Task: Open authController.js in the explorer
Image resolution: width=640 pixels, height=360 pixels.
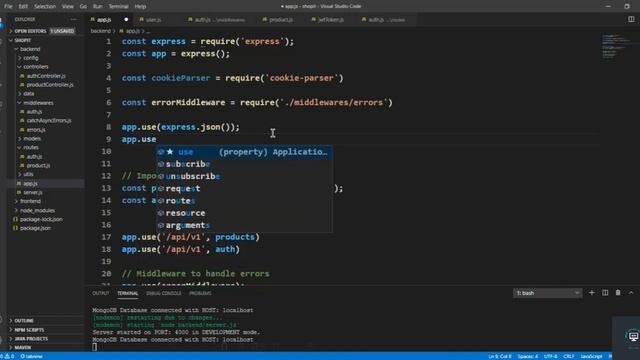Action: (x=46, y=76)
